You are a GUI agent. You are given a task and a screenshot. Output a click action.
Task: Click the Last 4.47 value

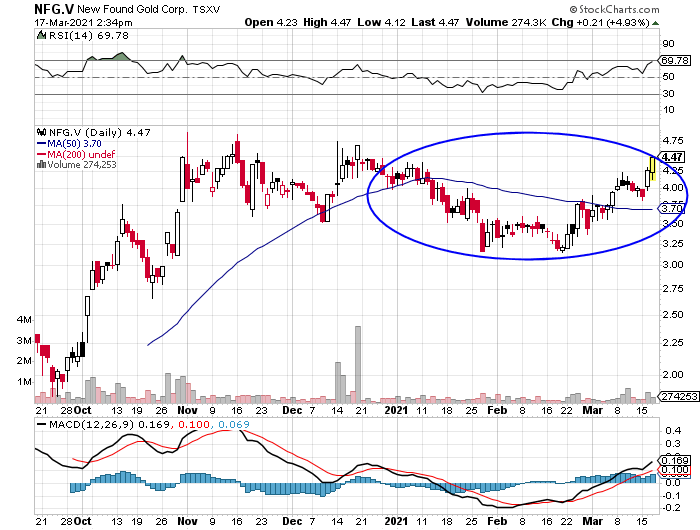[435, 22]
